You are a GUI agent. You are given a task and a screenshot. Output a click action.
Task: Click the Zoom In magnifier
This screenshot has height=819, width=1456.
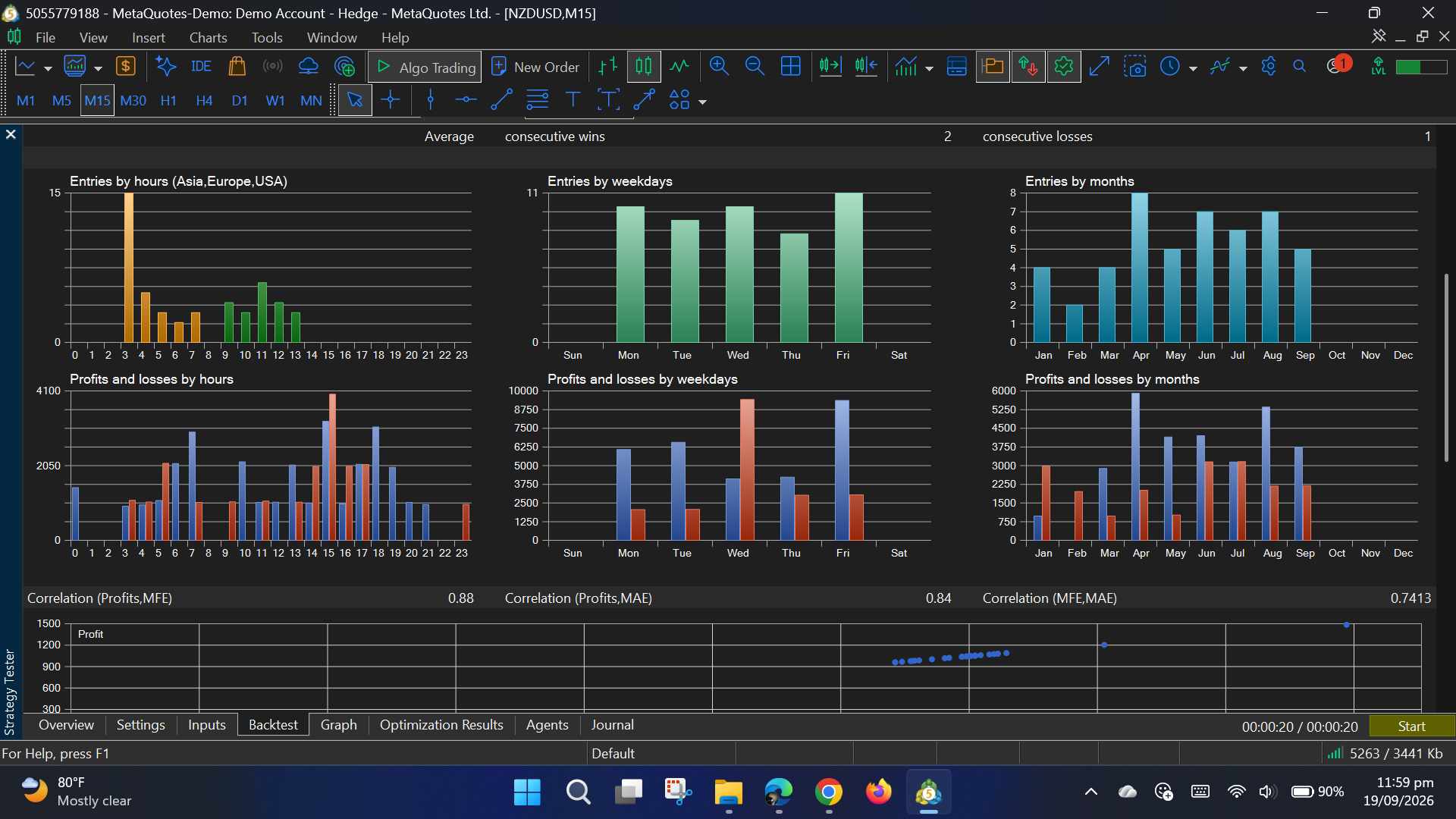[x=719, y=67]
